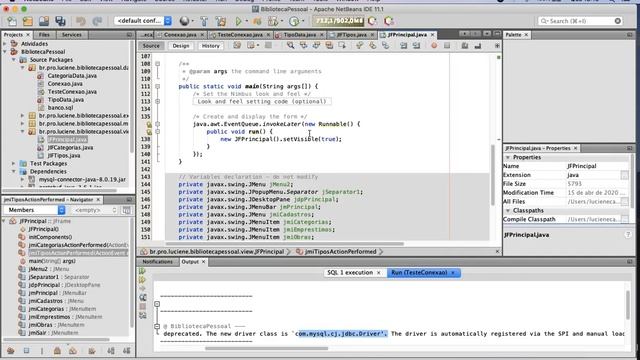The image size is (640, 360).
Task: Select banco.sql in project tree
Action: 60,107
